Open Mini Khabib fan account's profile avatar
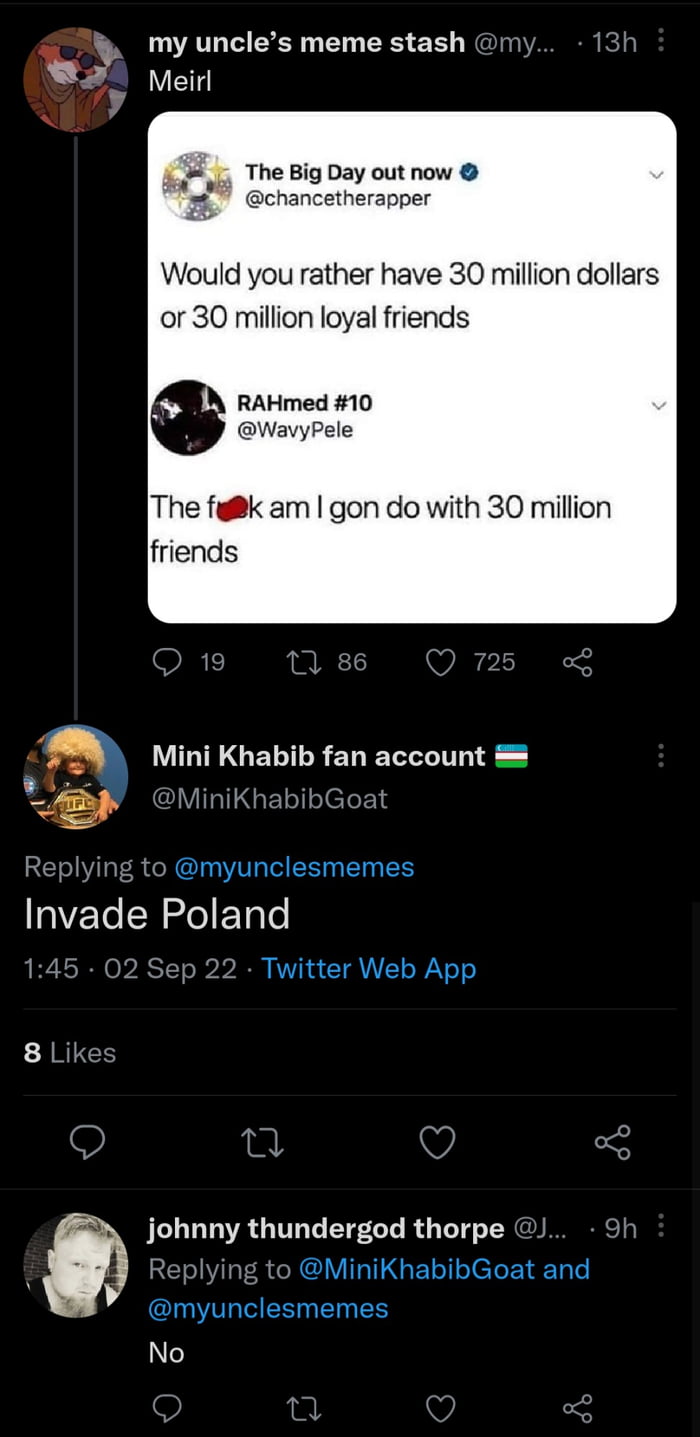 [75, 776]
